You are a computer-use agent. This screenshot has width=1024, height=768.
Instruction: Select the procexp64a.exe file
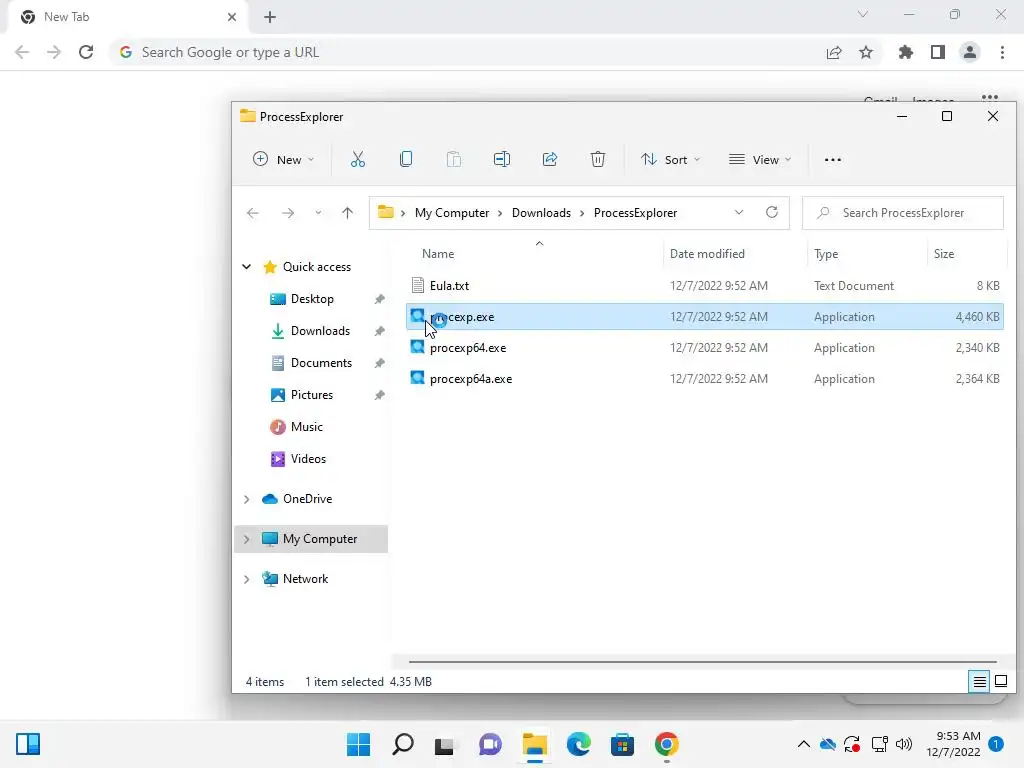coord(705,379)
